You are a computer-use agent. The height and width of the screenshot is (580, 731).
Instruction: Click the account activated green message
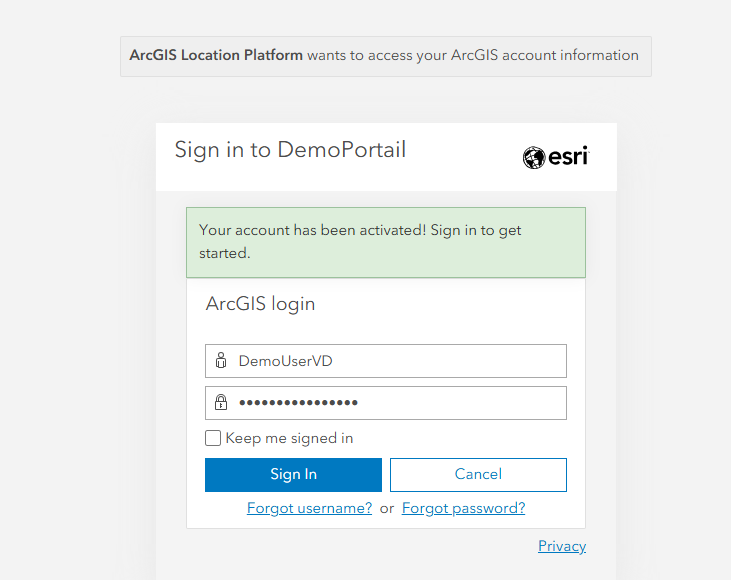385,242
